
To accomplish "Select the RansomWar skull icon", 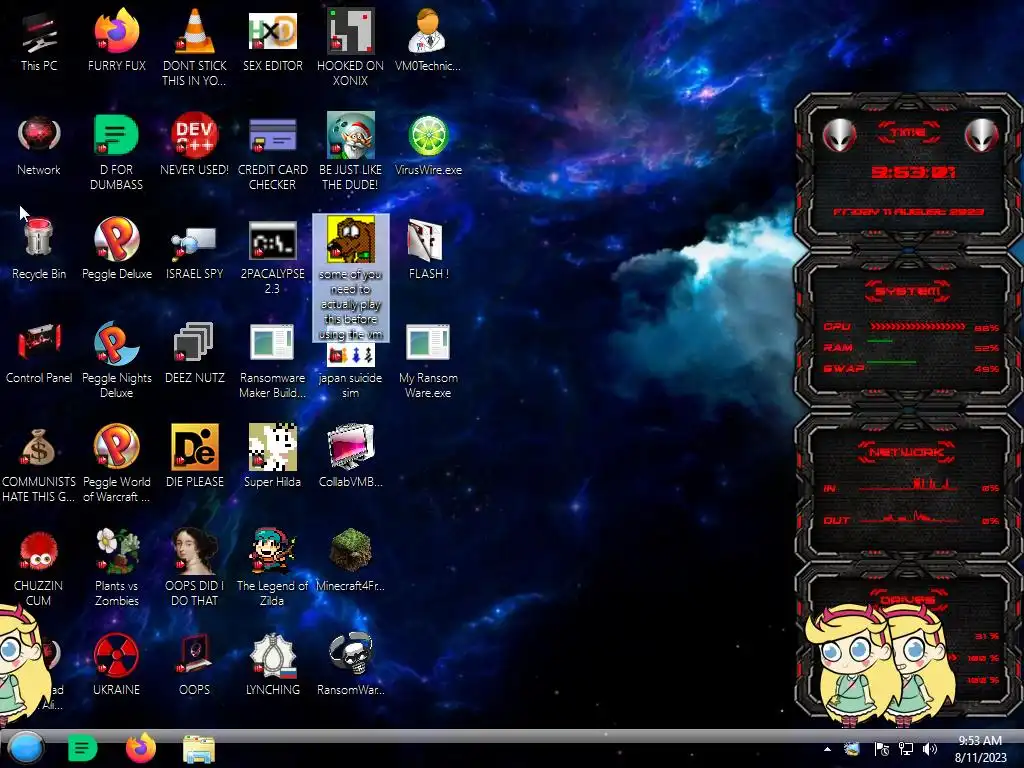I will [x=351, y=654].
